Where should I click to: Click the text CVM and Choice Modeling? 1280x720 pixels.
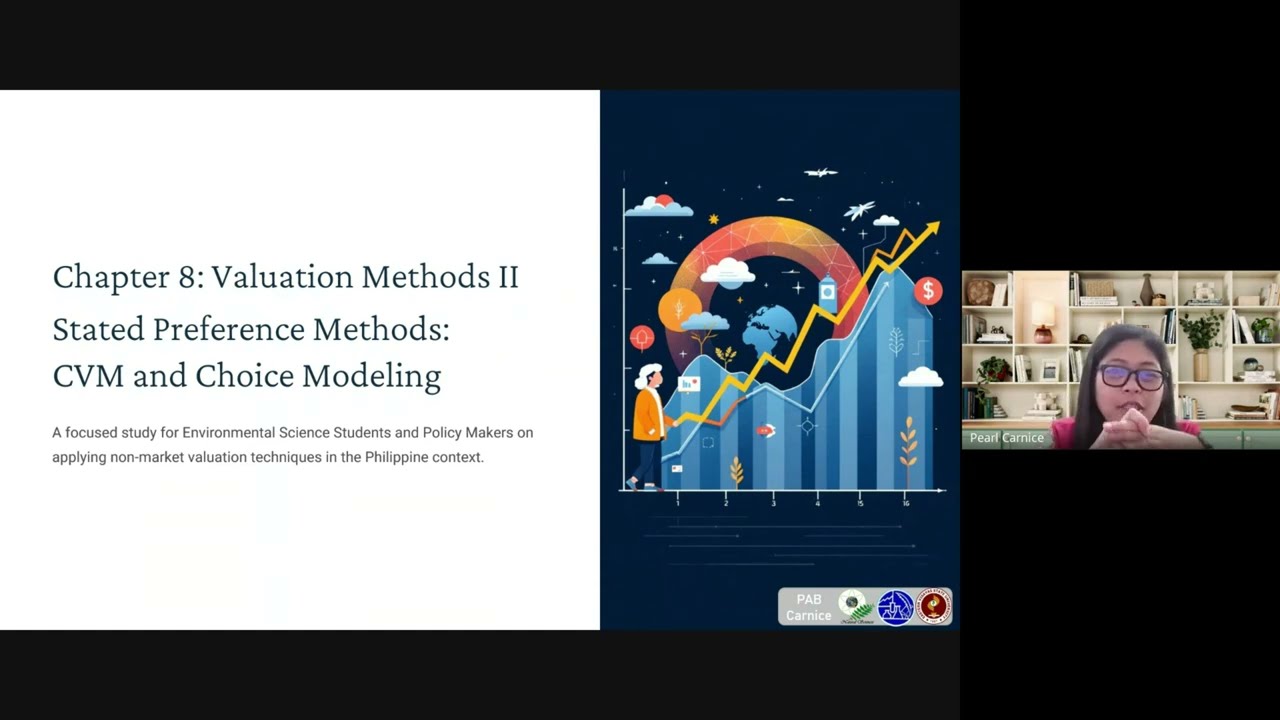(247, 376)
